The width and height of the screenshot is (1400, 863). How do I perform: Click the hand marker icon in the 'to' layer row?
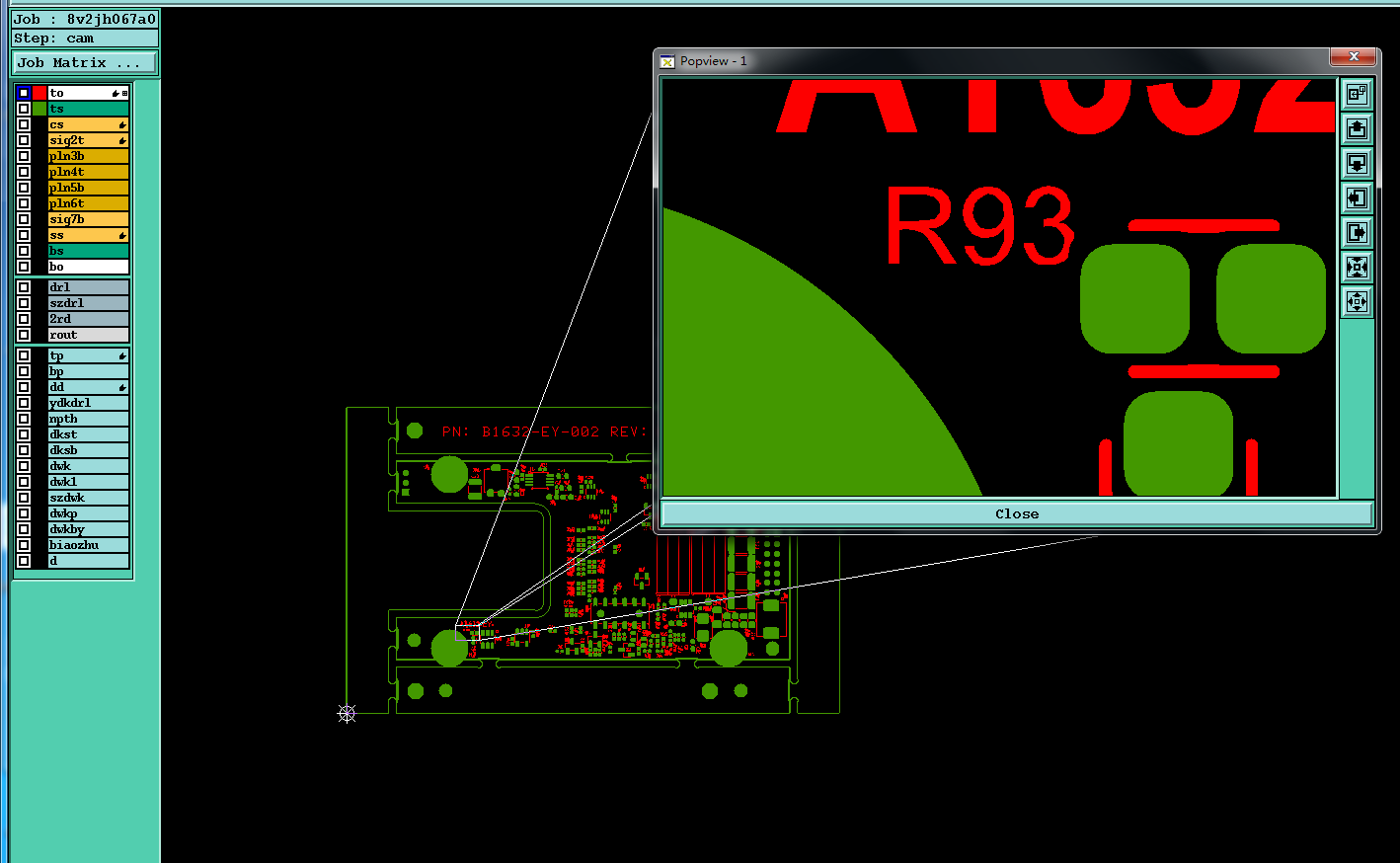[x=116, y=93]
